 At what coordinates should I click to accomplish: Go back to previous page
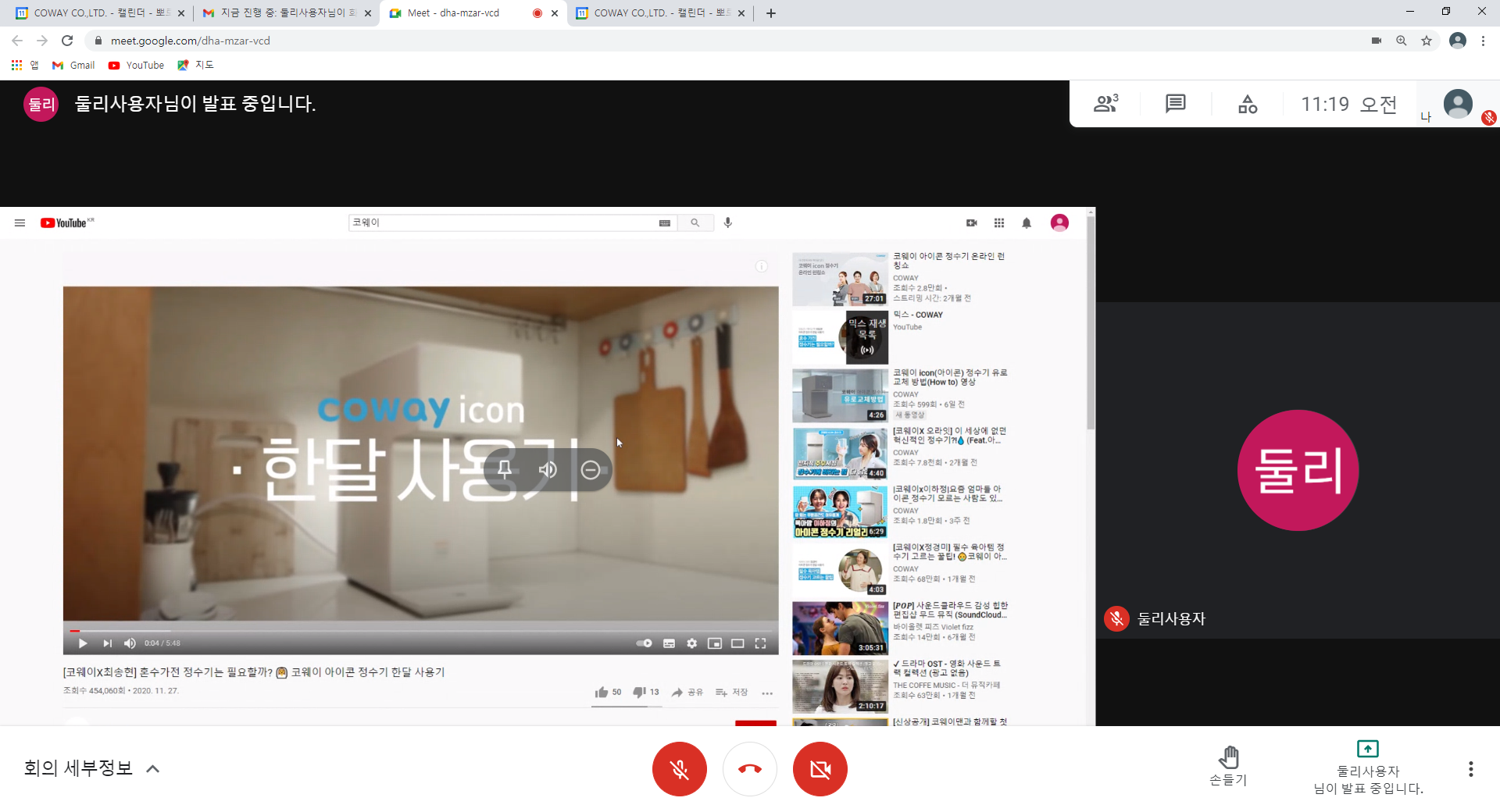17,41
